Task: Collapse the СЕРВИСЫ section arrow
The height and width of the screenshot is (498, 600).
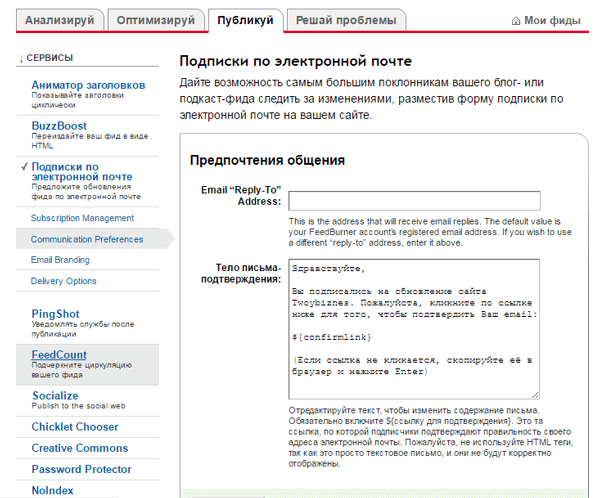Action: (21, 58)
